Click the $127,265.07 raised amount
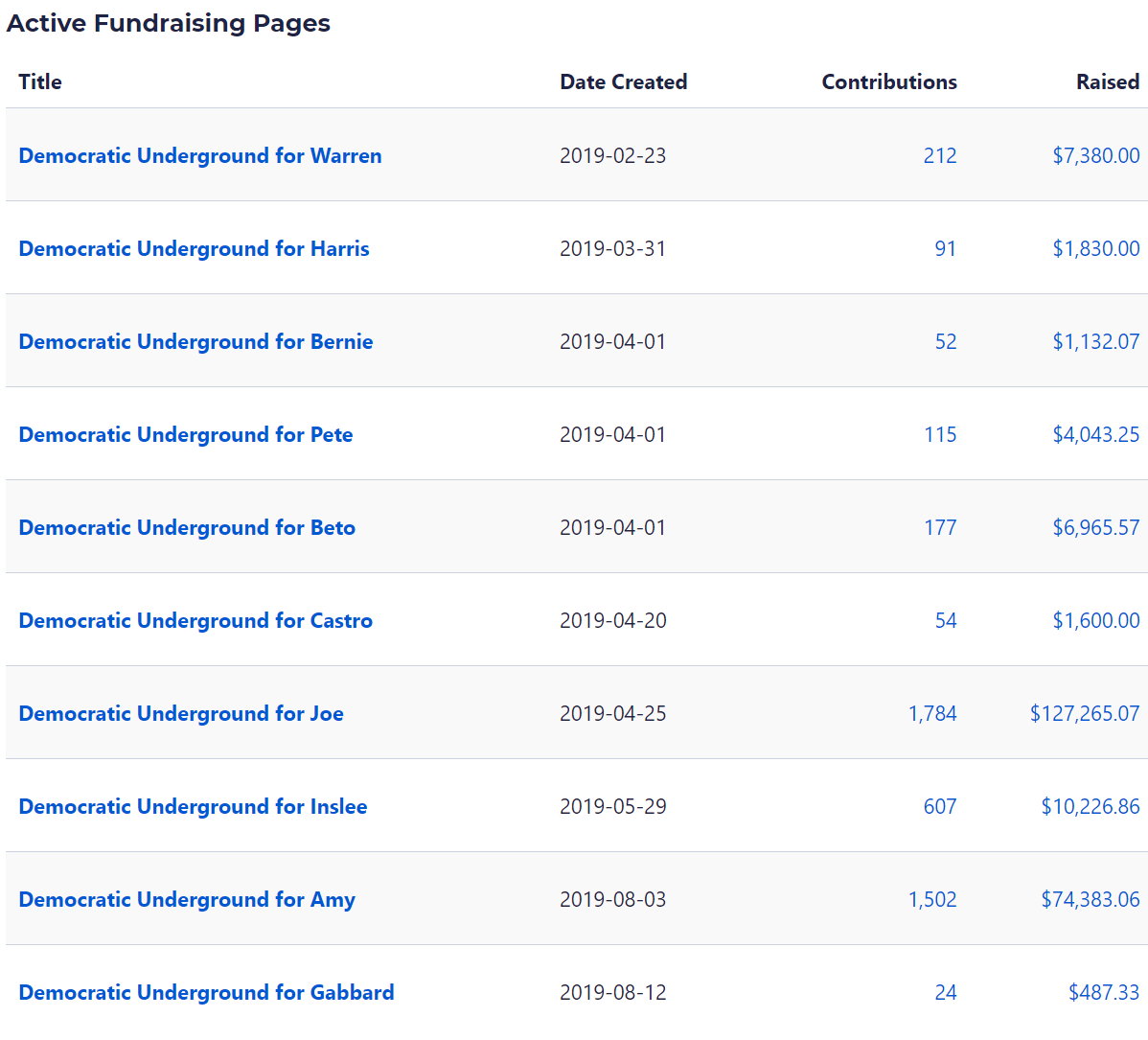Screen dimensions: 1148x1040 pyautogui.click(x=1085, y=713)
